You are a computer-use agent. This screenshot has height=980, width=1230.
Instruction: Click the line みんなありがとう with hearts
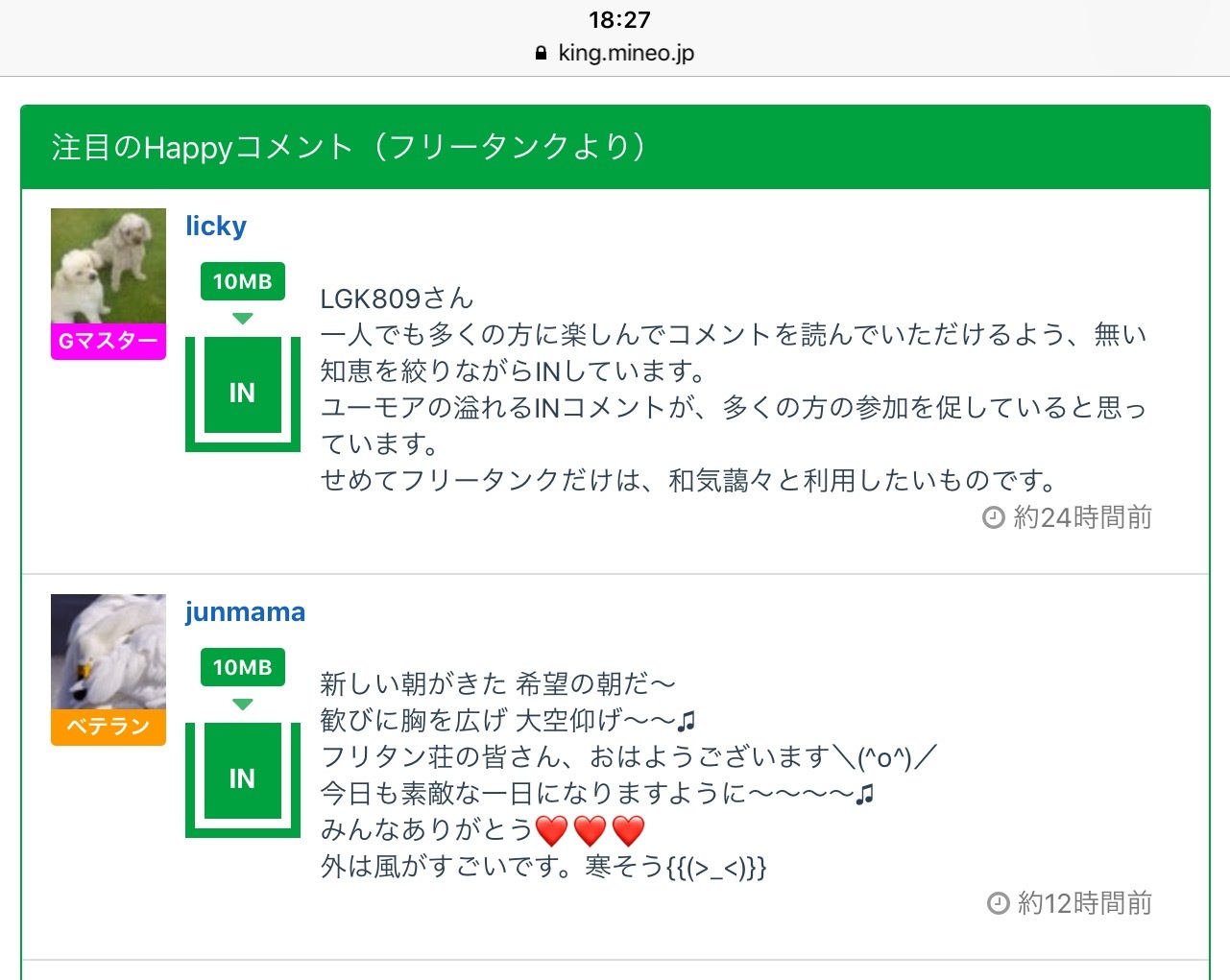pyautogui.click(x=483, y=829)
